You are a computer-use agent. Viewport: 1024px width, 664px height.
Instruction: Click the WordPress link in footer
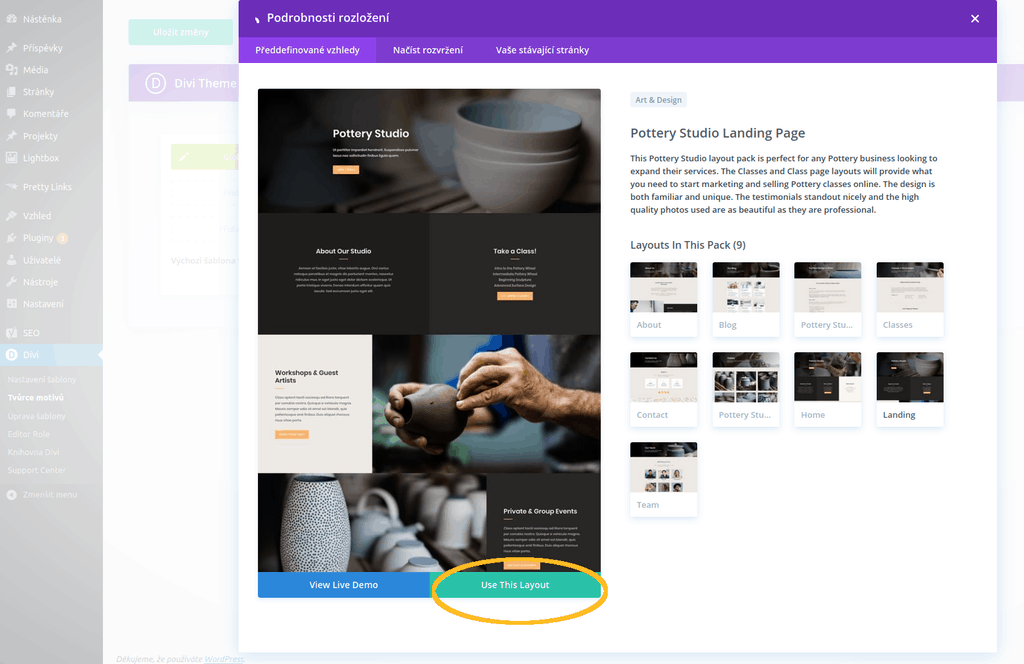point(223,659)
